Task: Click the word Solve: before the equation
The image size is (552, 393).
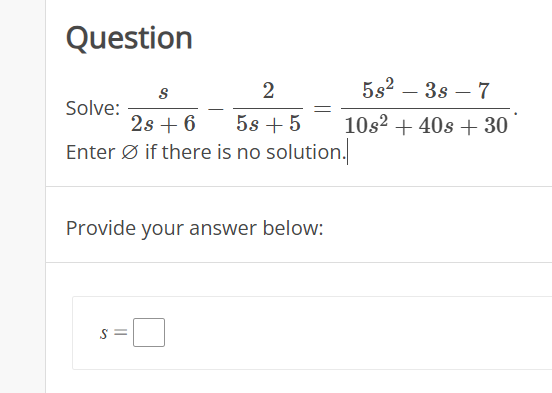Action: click(93, 108)
